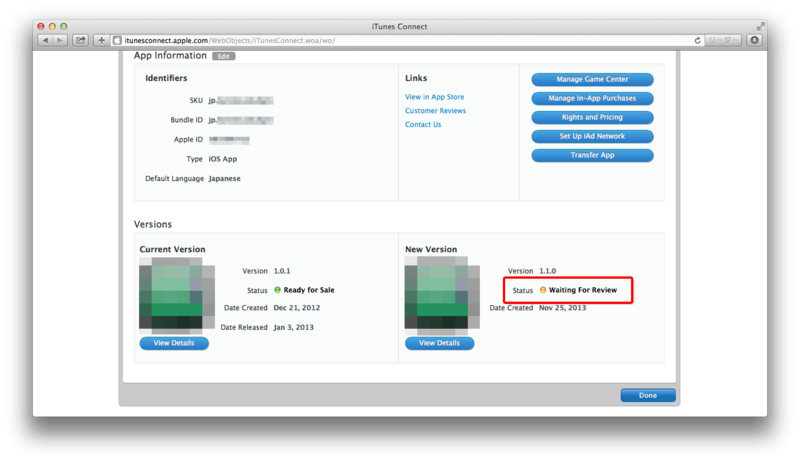This screenshot has height=462, width=800.
Task: Click the 'Waiting For Review' status text
Action: coord(583,290)
